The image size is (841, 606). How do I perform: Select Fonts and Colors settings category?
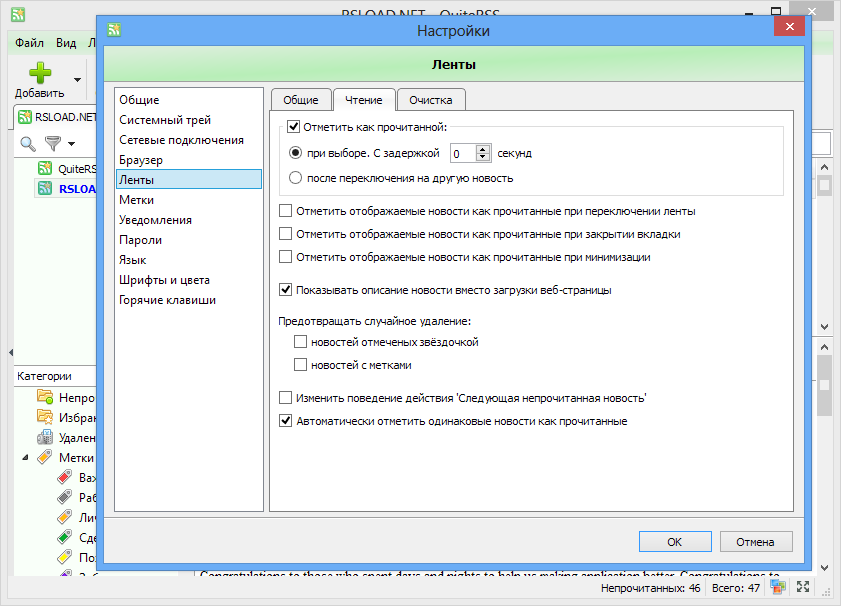189,280
